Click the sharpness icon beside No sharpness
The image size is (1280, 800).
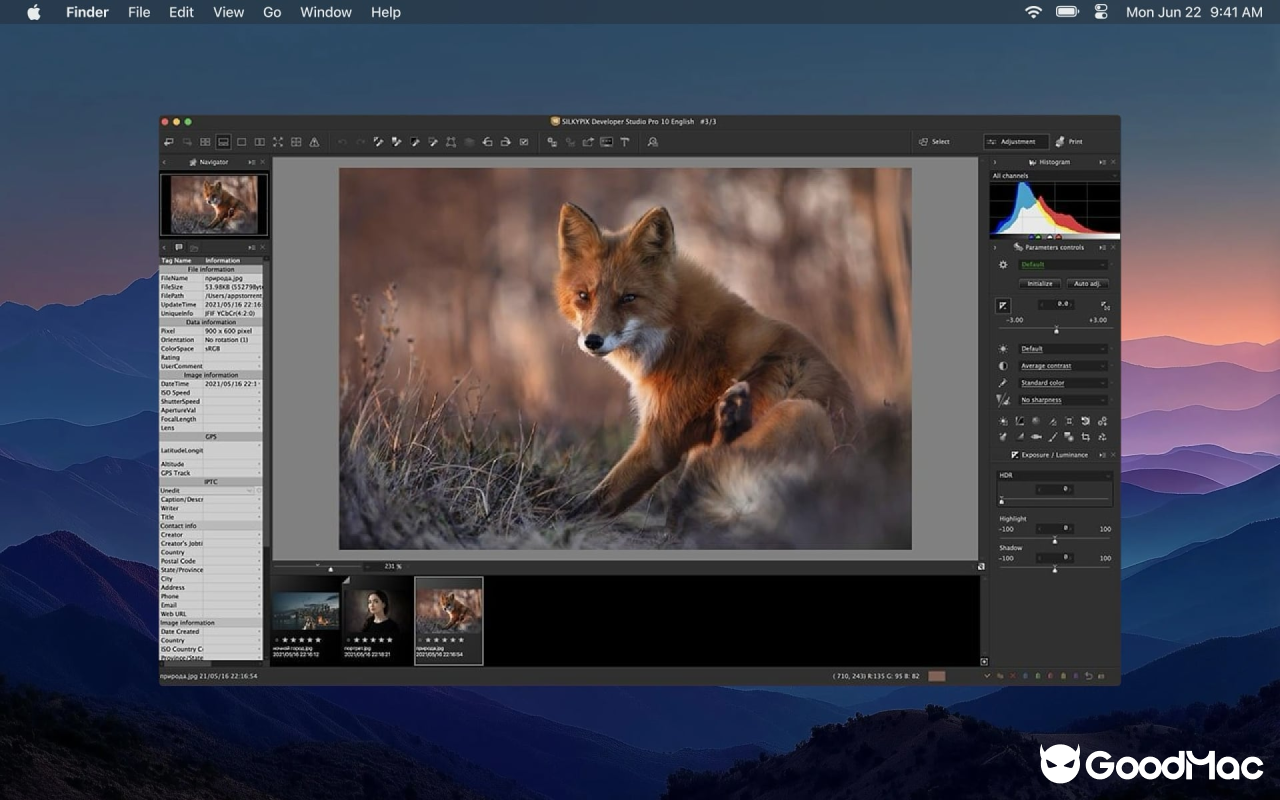tap(1003, 400)
